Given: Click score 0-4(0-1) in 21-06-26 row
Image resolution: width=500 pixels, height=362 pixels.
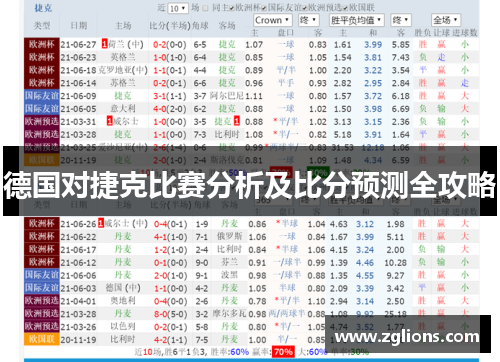Looking at the screenshot, I should [x=170, y=224].
